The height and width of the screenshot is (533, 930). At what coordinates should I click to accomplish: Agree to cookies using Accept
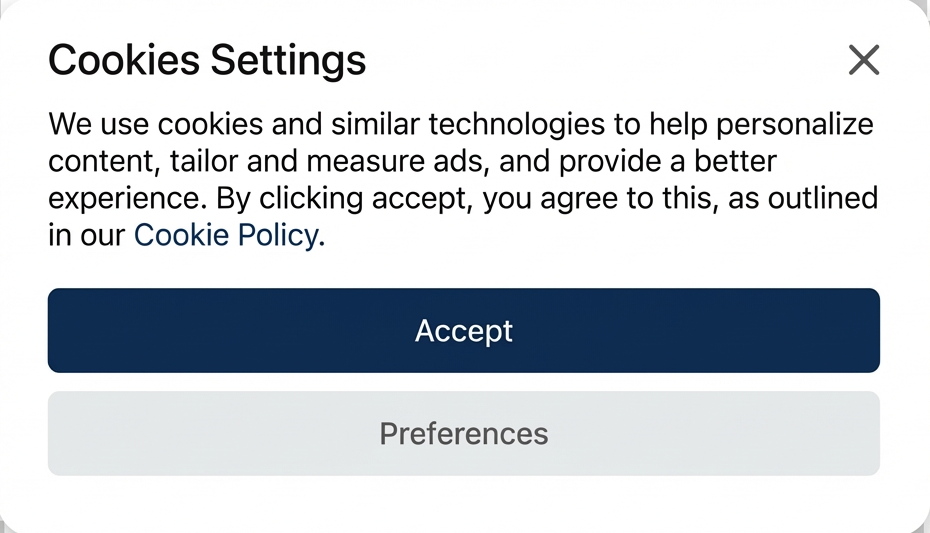click(464, 331)
